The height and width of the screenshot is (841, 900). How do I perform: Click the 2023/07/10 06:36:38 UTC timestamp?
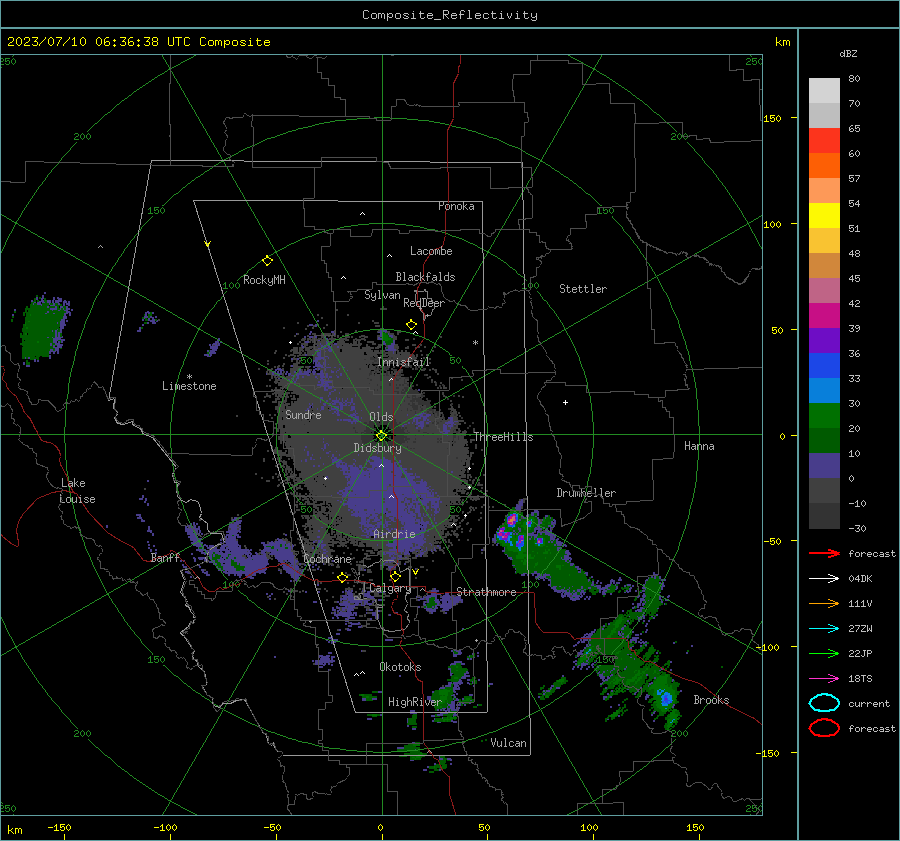point(139,42)
